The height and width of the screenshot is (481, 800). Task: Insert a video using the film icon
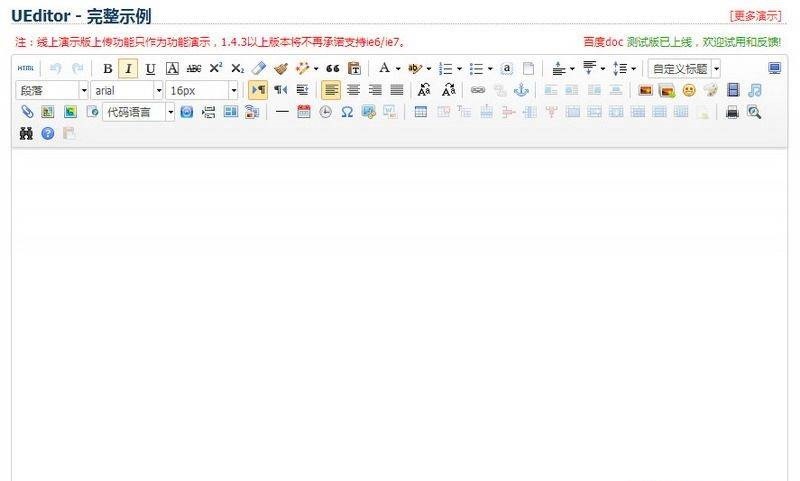[x=733, y=90]
